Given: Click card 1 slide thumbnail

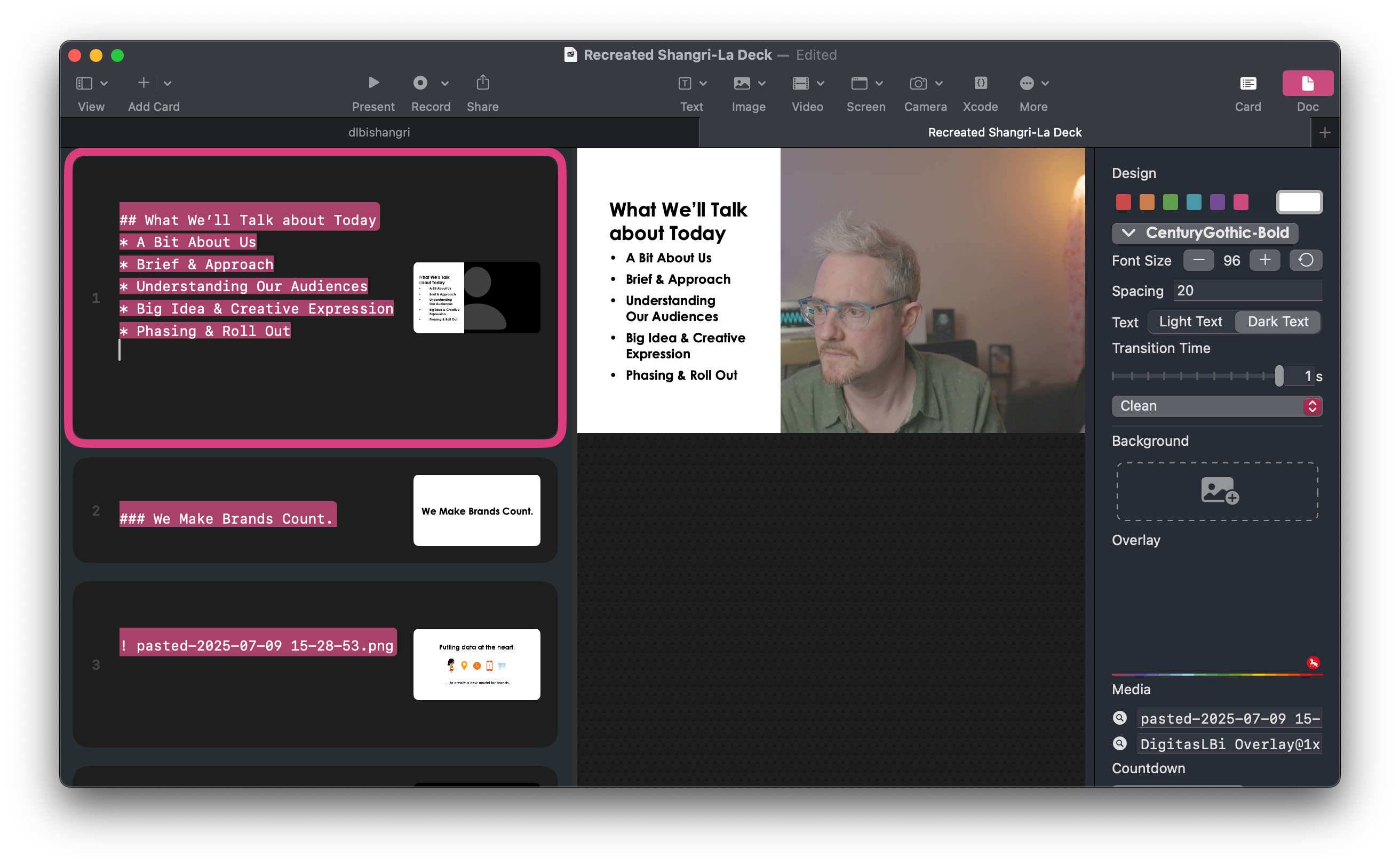Looking at the screenshot, I should point(477,298).
